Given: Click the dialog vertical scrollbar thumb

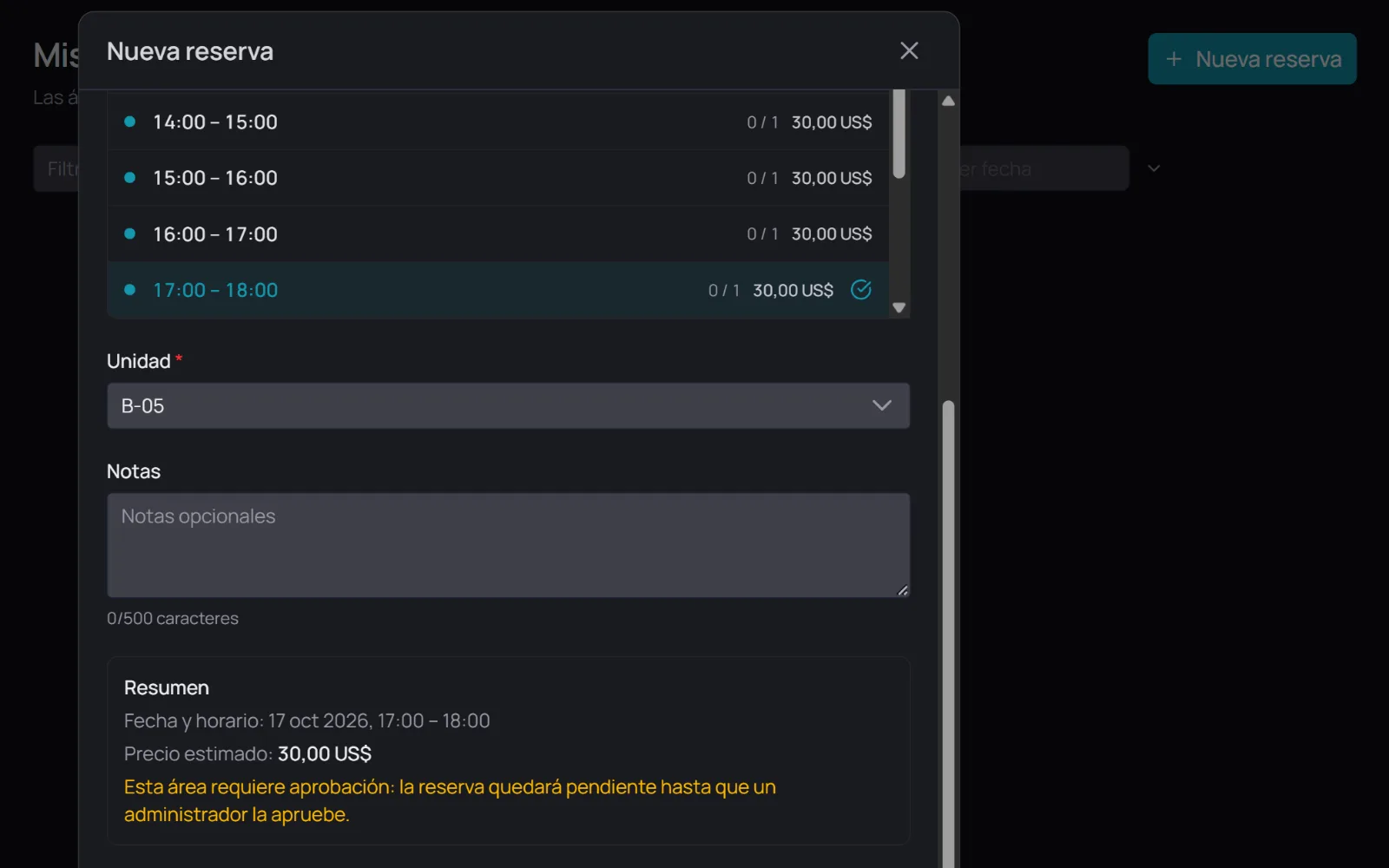Looking at the screenshot, I should pos(949,634).
